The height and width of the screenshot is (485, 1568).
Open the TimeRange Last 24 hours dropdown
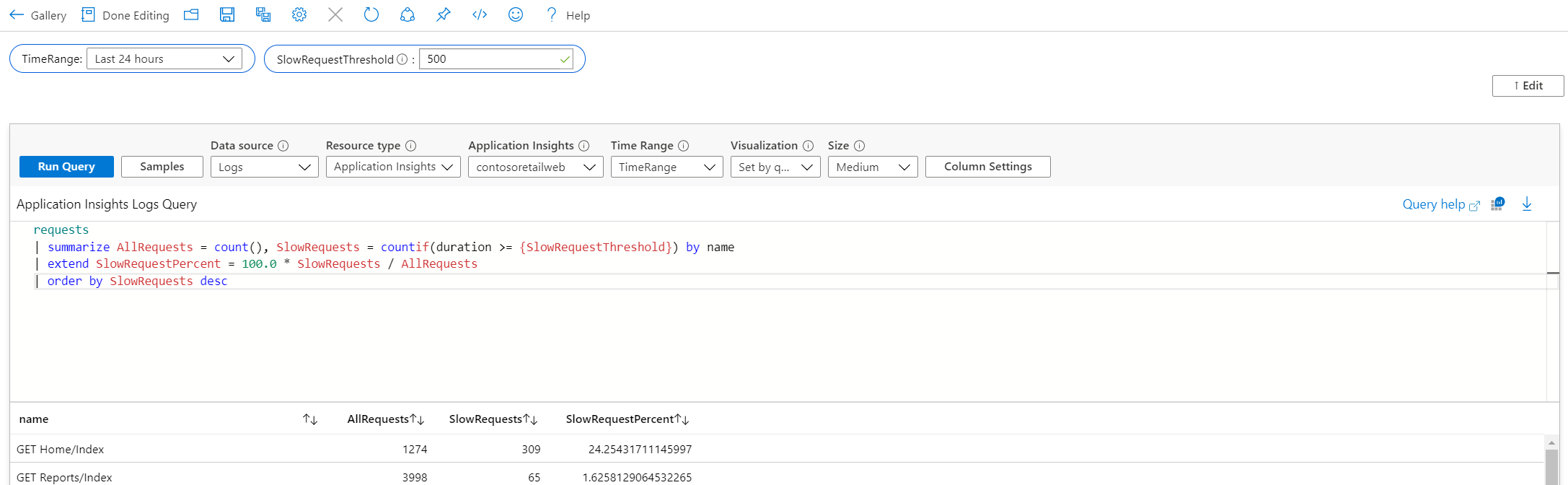164,58
